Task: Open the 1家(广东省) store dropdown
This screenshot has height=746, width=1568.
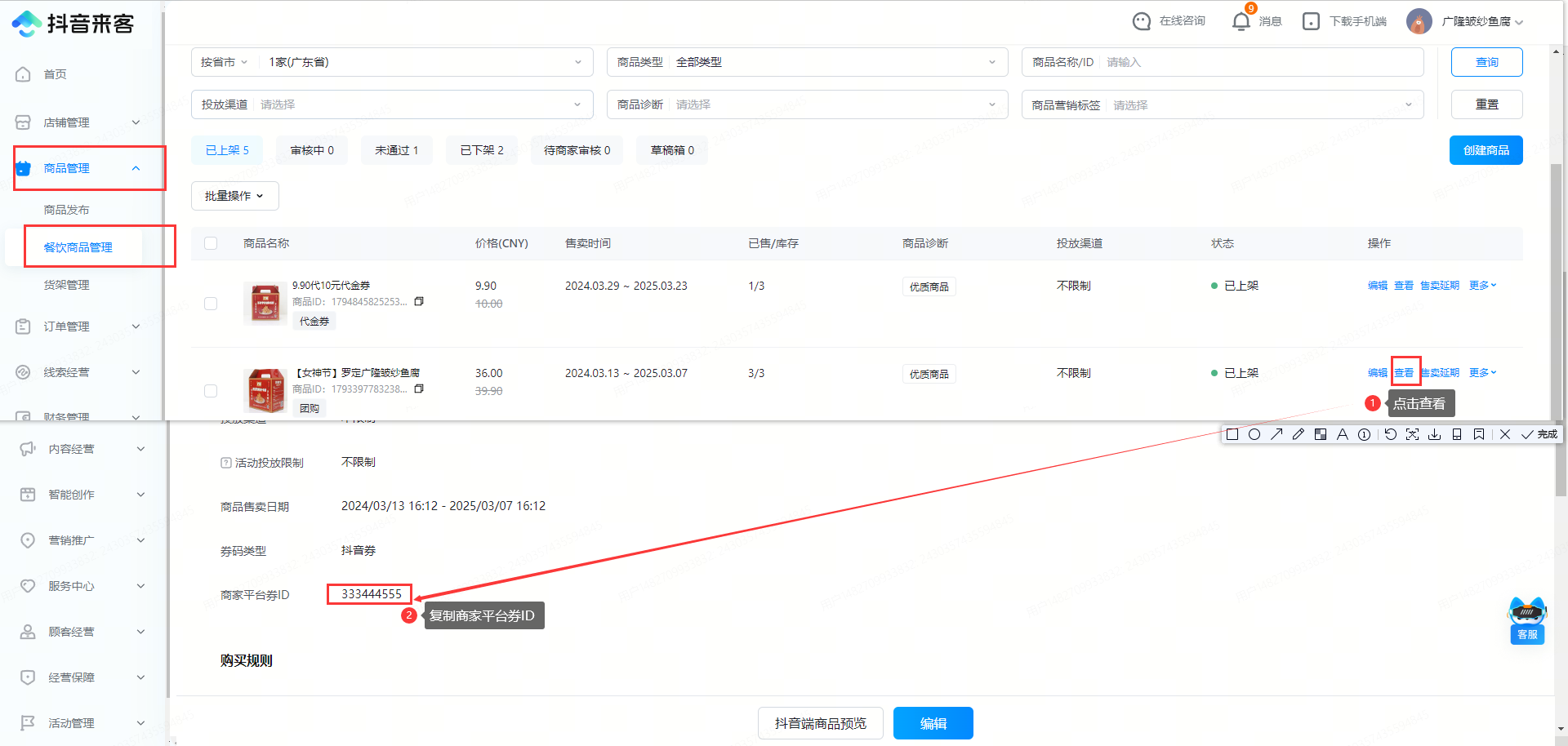Action: click(x=425, y=62)
